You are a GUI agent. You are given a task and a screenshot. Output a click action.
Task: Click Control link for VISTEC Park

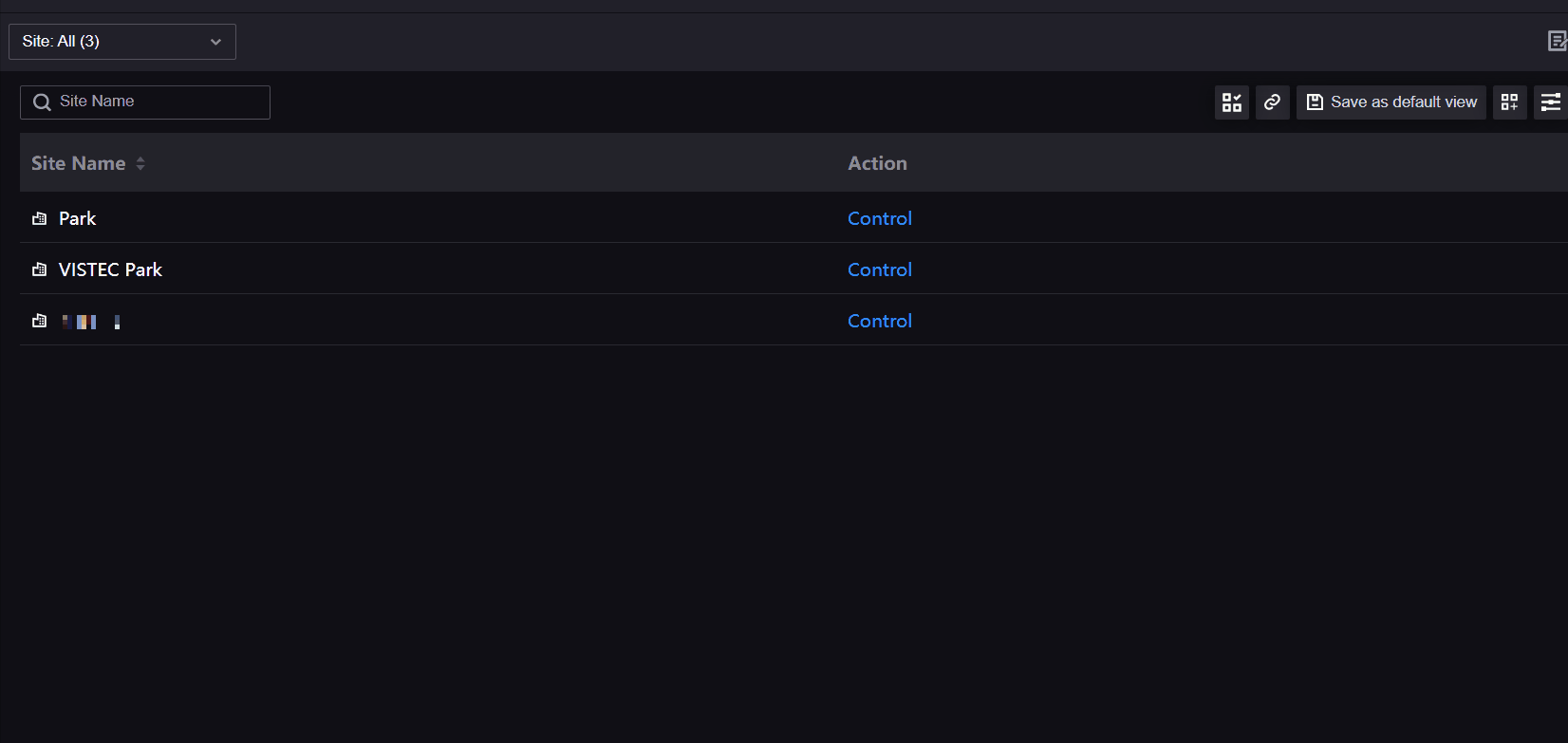(879, 270)
